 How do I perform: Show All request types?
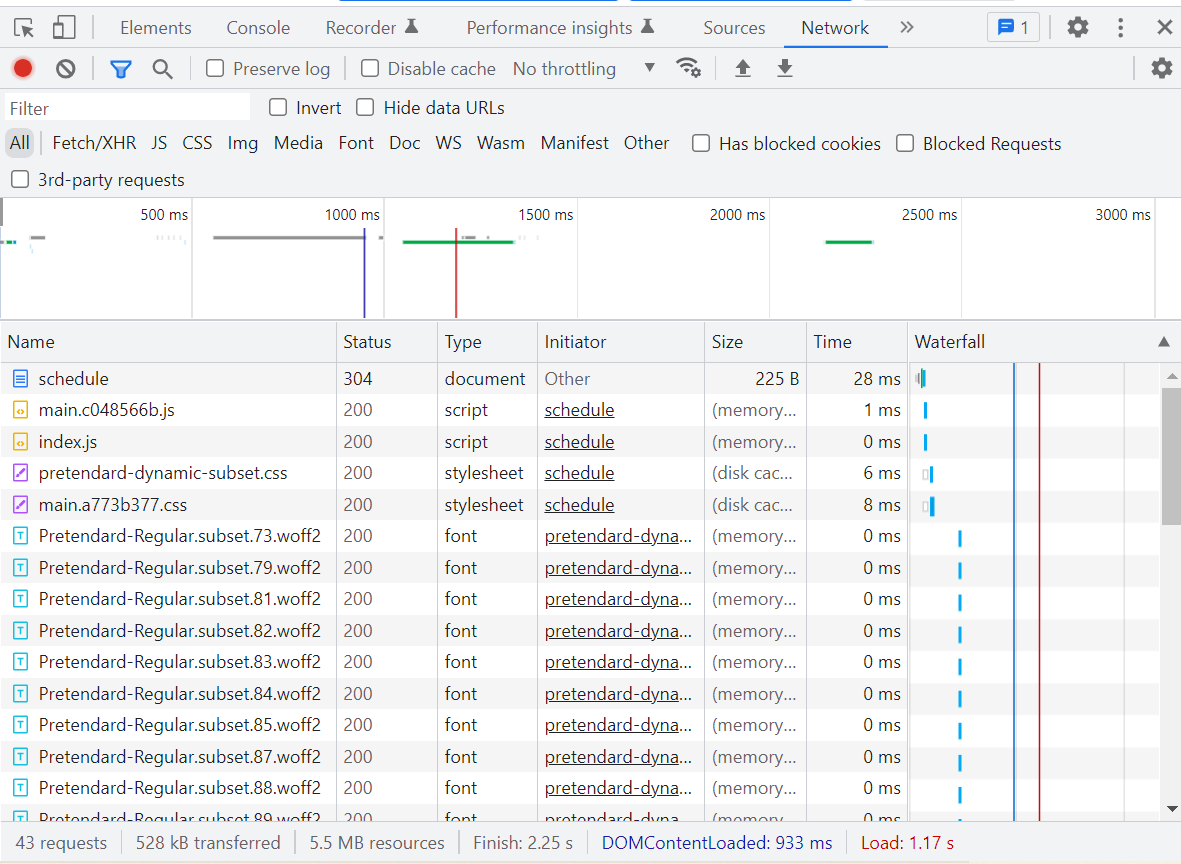click(x=20, y=143)
